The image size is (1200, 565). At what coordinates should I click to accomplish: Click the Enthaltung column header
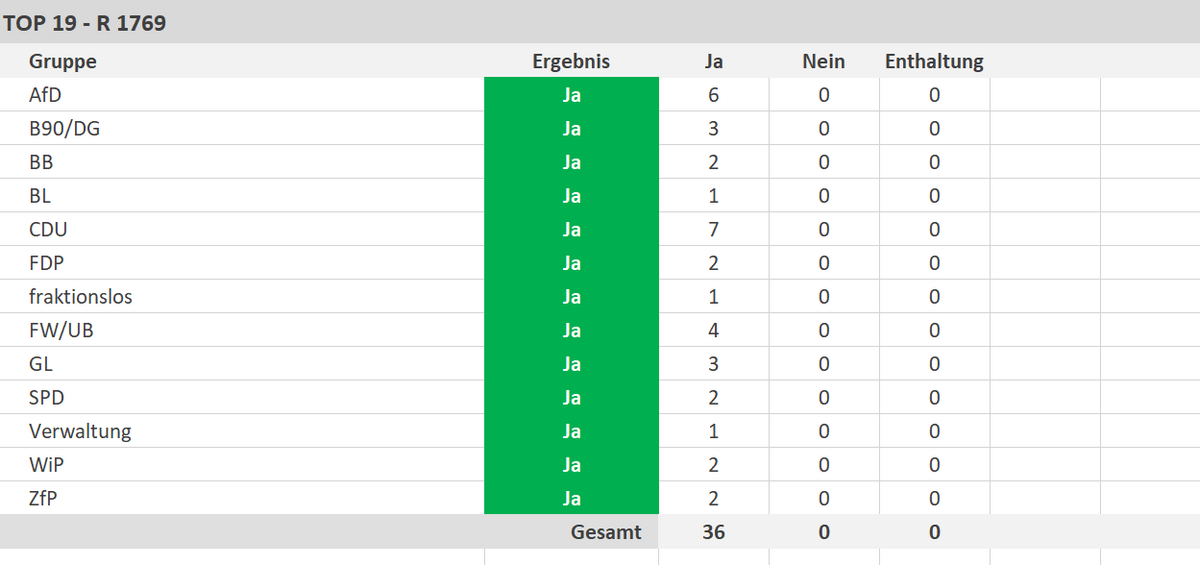tap(934, 61)
